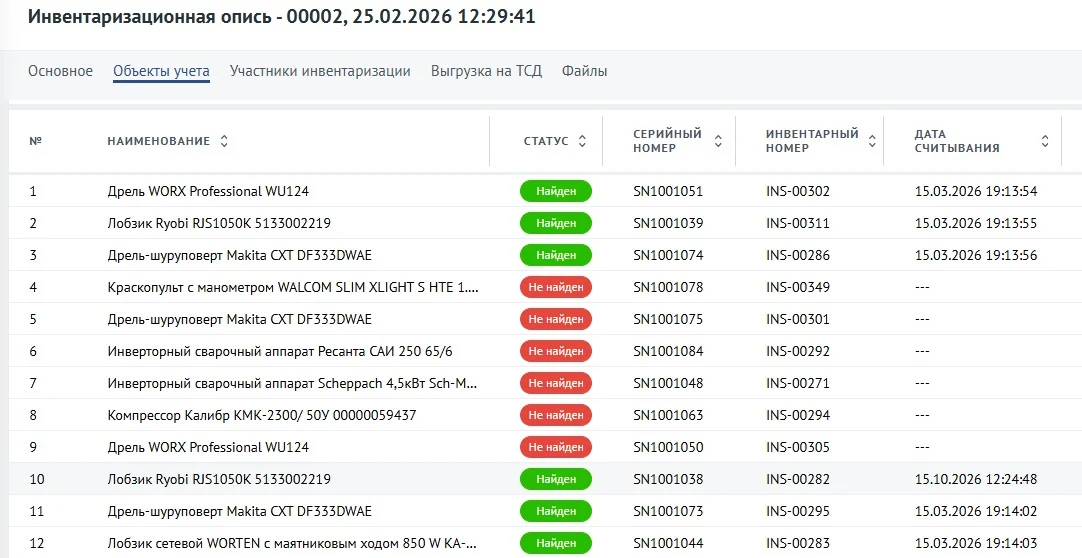Select the Объекты учета tab
Screen dimensions: 1082x558
pos(161,71)
